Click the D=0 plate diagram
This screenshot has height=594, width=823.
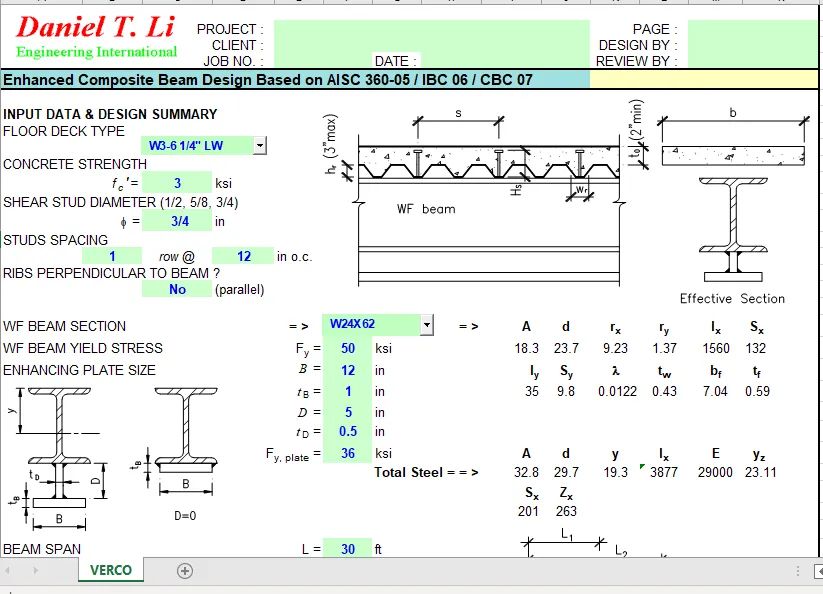(183, 452)
